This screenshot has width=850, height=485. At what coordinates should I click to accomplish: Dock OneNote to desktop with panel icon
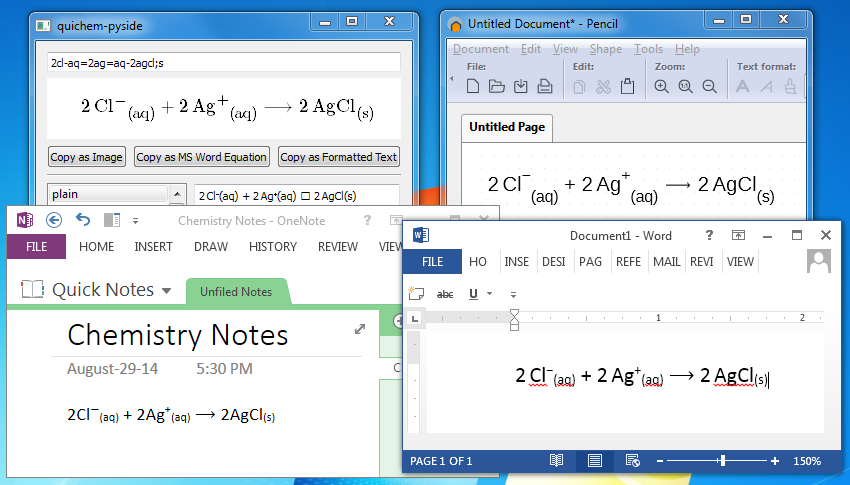point(112,220)
